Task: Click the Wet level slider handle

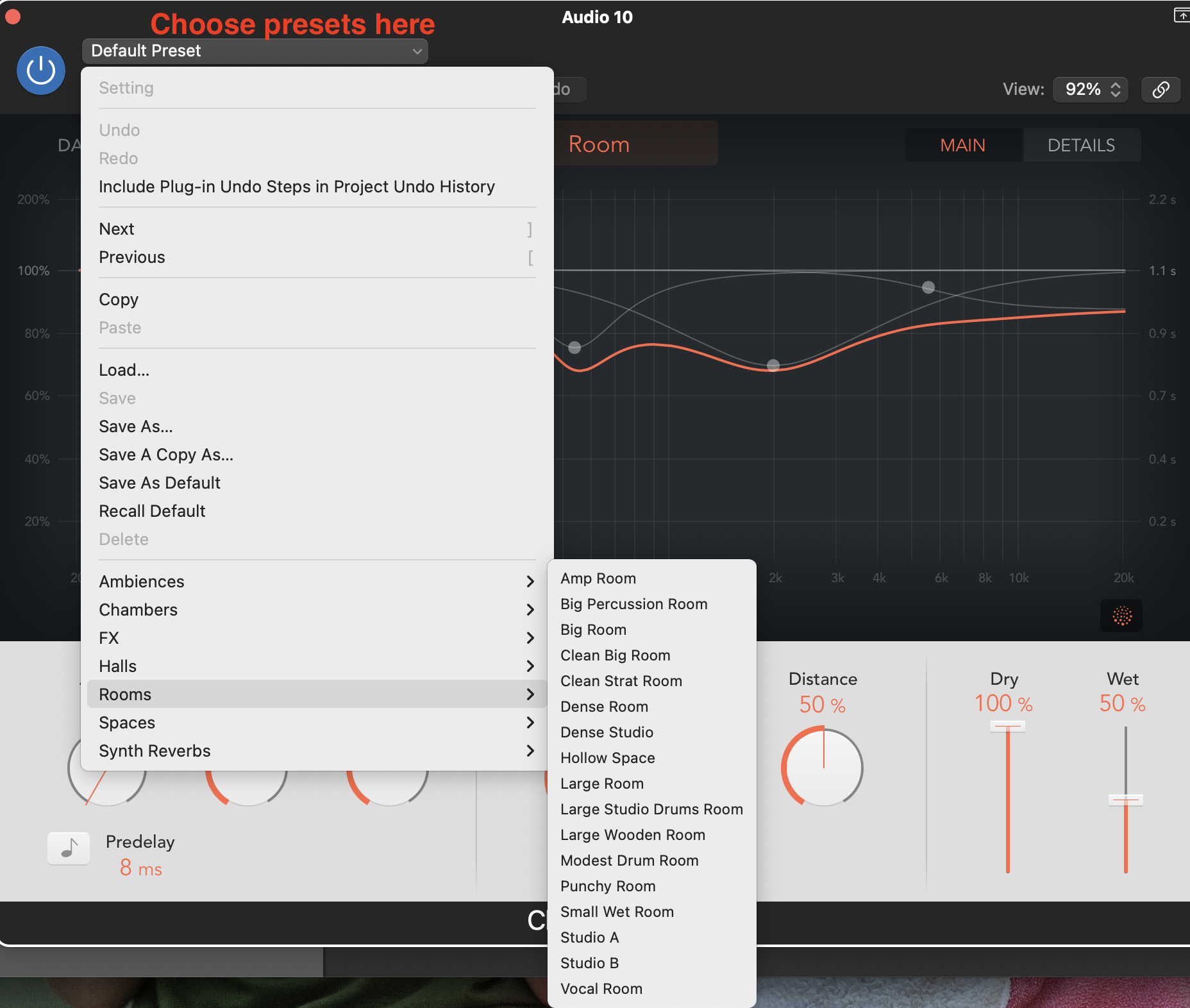Action: tap(1125, 799)
